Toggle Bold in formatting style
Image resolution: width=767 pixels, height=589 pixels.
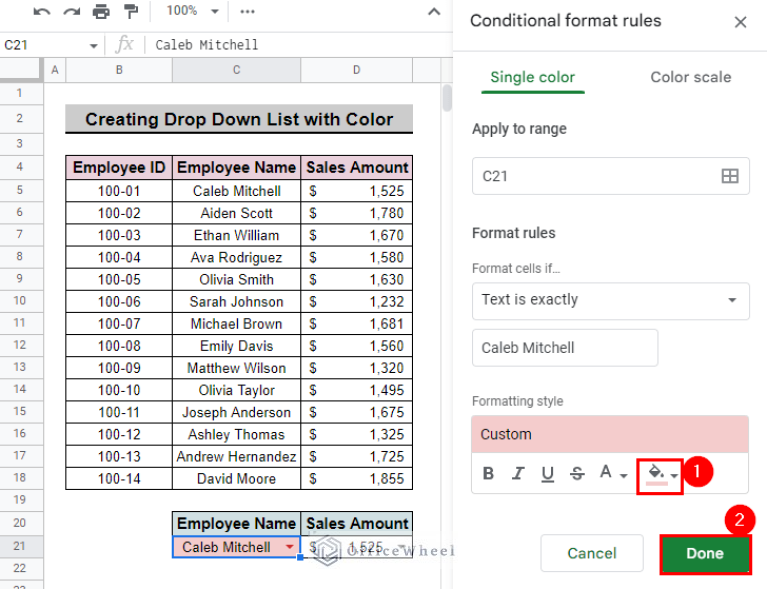coord(488,474)
